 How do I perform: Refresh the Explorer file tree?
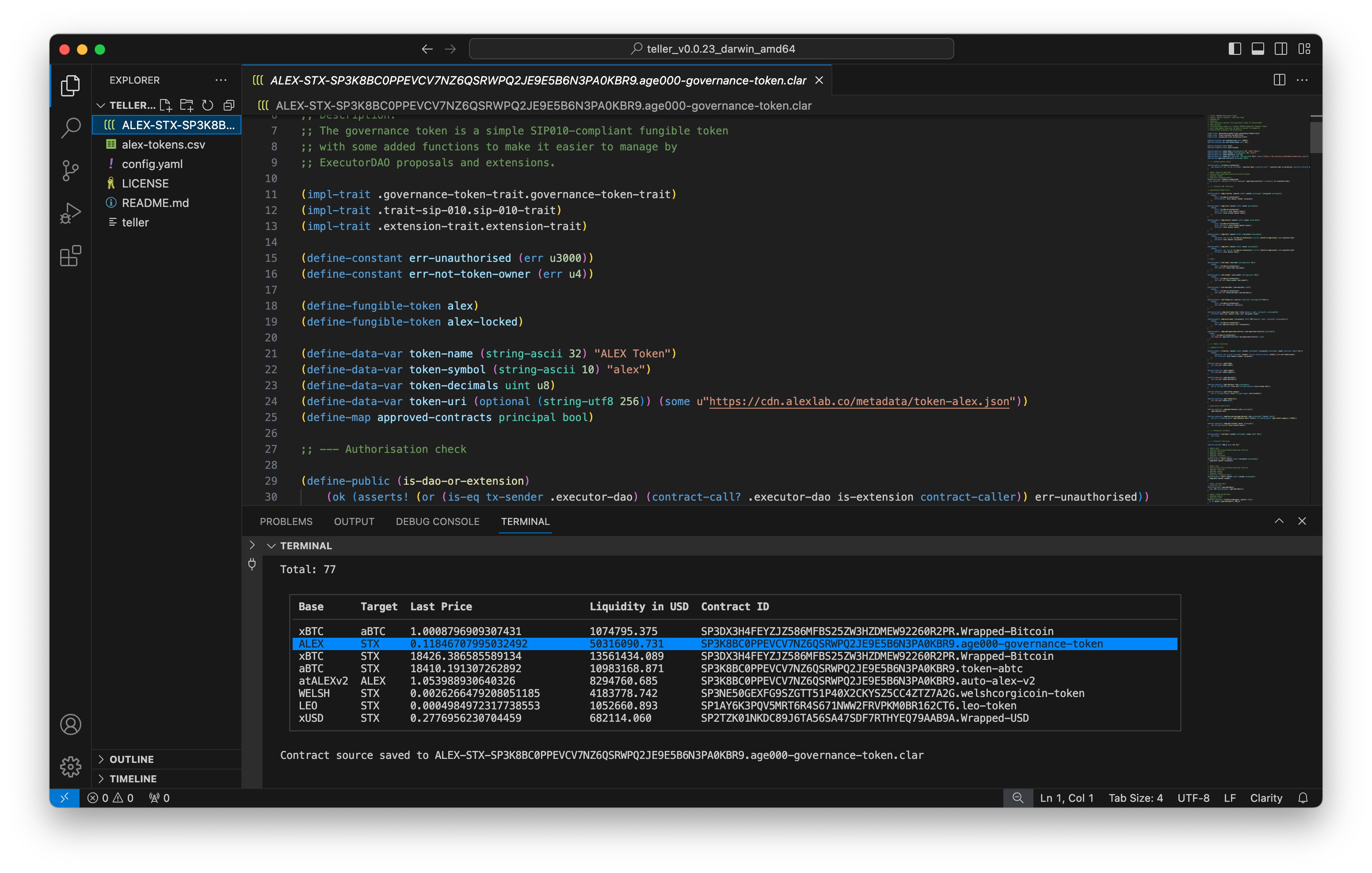(x=208, y=105)
